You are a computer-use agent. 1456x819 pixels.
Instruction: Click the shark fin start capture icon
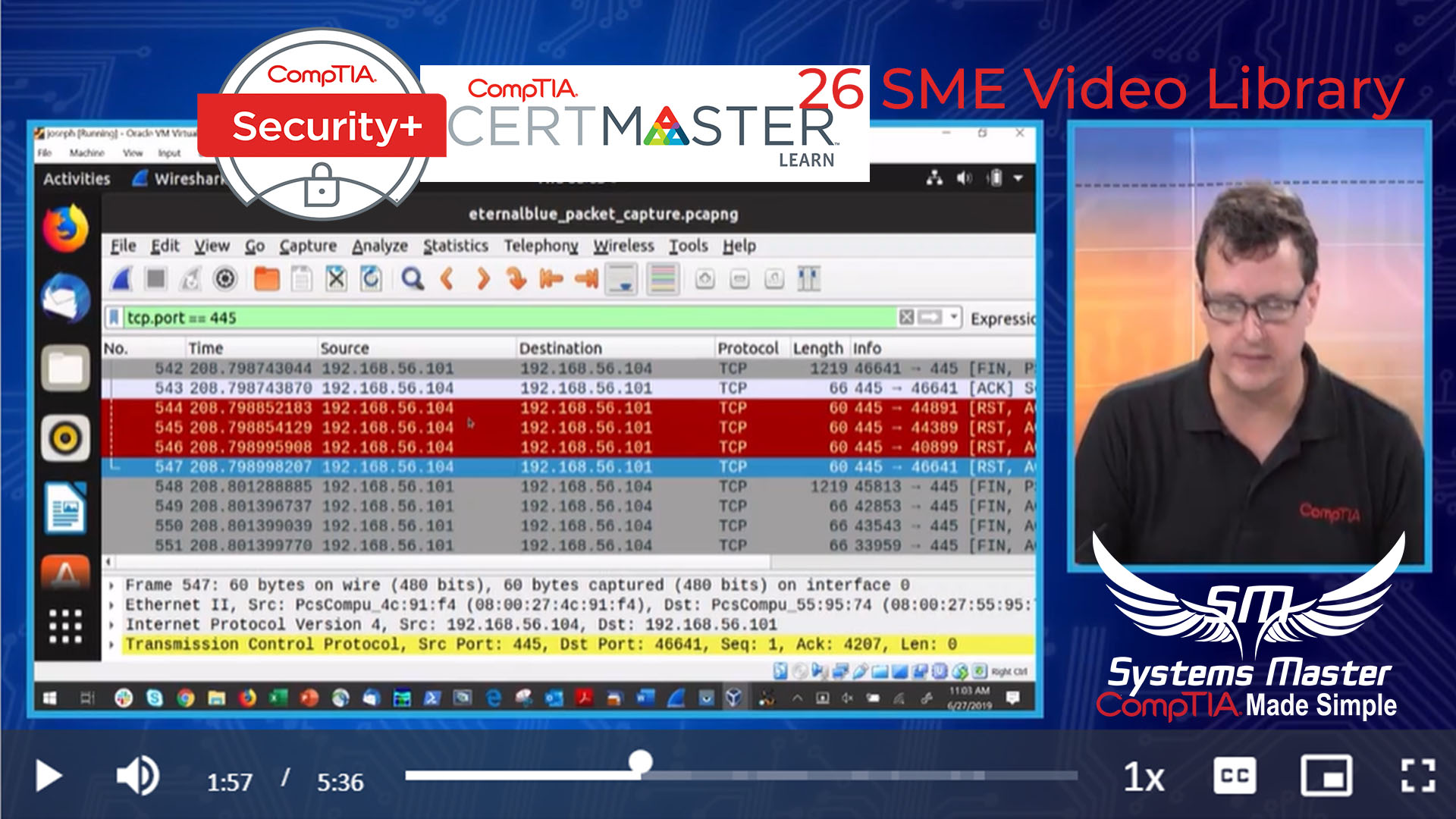tap(121, 279)
